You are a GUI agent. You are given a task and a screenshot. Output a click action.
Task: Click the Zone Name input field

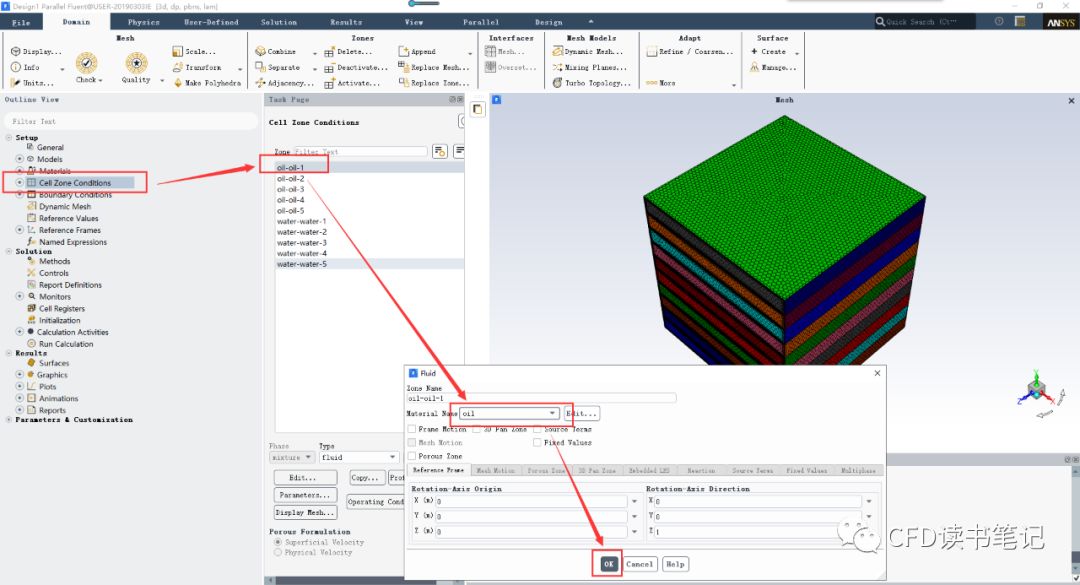541,398
